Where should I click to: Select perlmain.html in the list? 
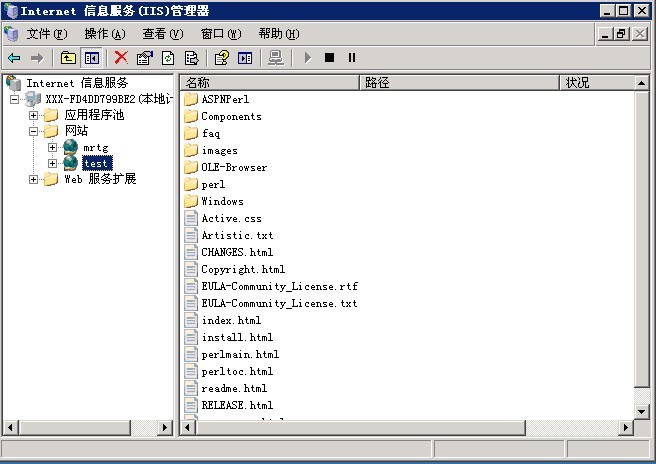(x=240, y=354)
